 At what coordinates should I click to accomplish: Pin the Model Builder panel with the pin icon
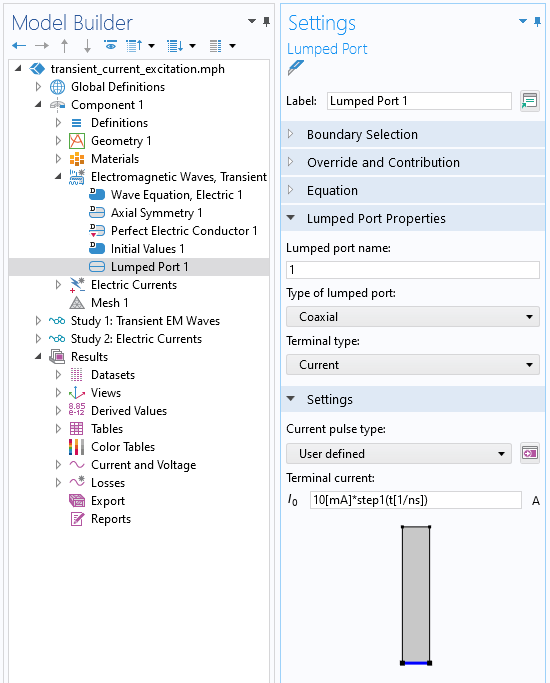(267, 21)
